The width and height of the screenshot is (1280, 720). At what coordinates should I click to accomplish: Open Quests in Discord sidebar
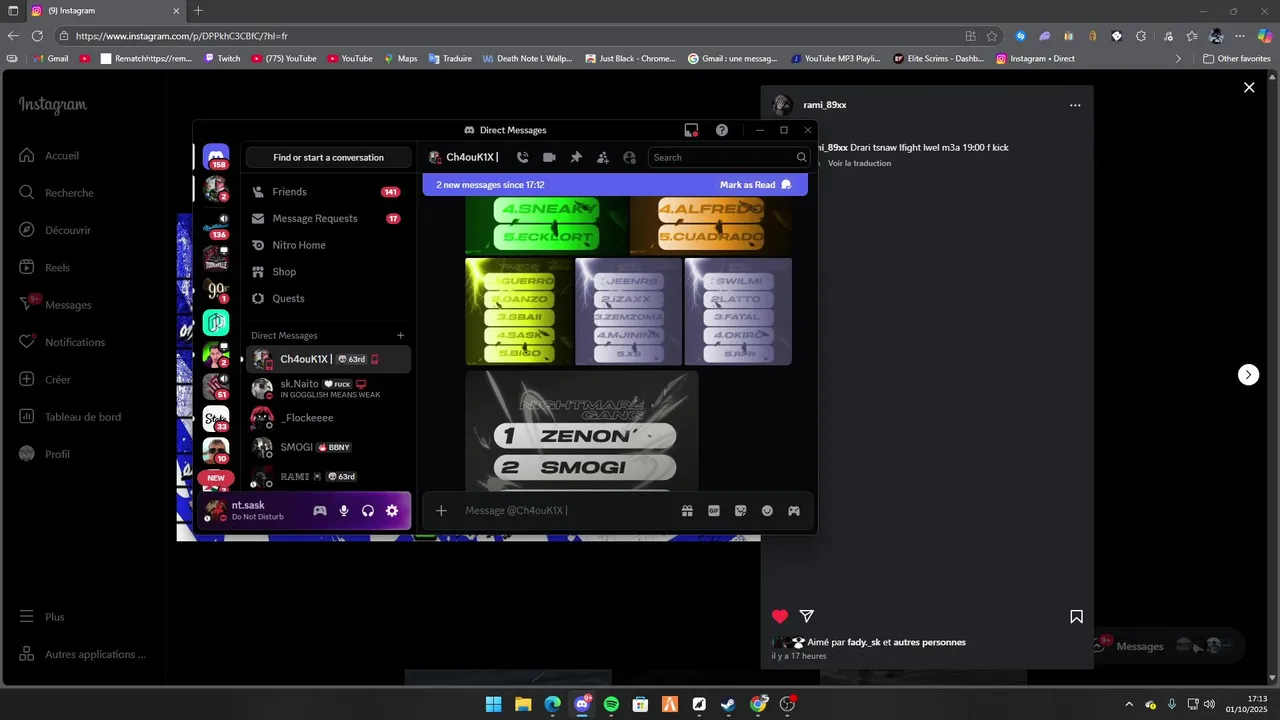point(328,298)
